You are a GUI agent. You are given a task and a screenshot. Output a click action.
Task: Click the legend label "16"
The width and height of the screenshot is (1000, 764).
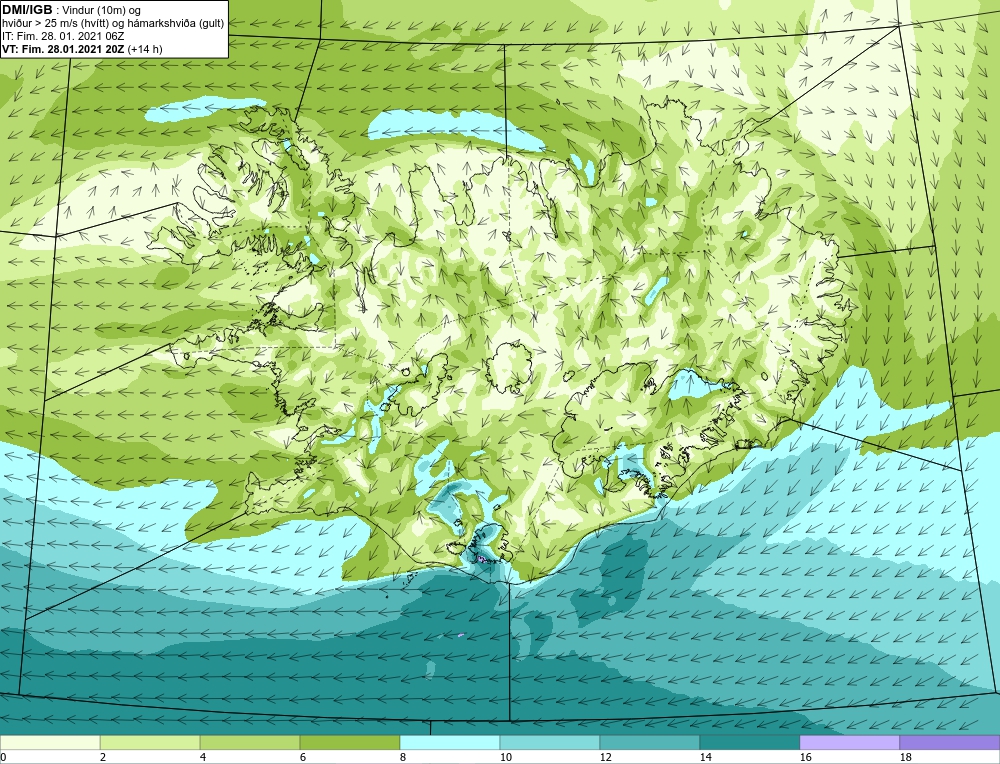pyautogui.click(x=806, y=758)
